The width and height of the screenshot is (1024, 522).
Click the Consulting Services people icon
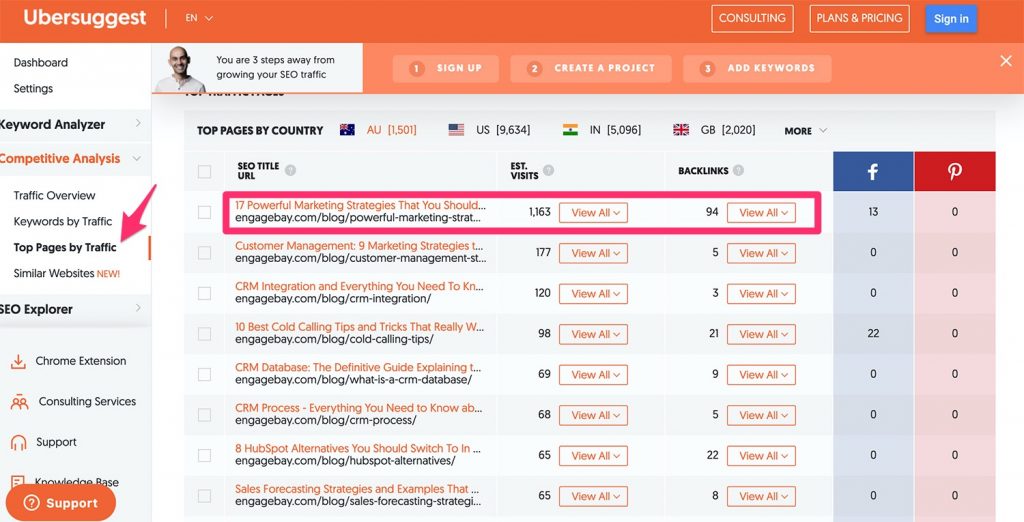[x=19, y=402]
